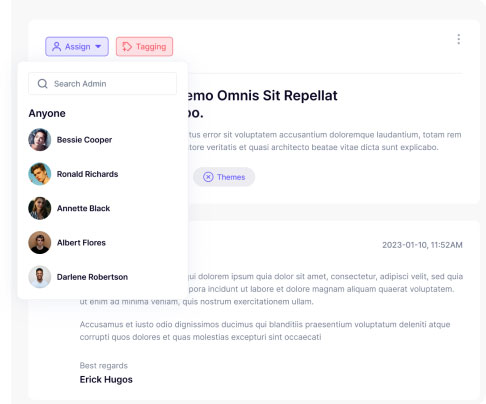Click the Themes tag chip

tap(224, 177)
